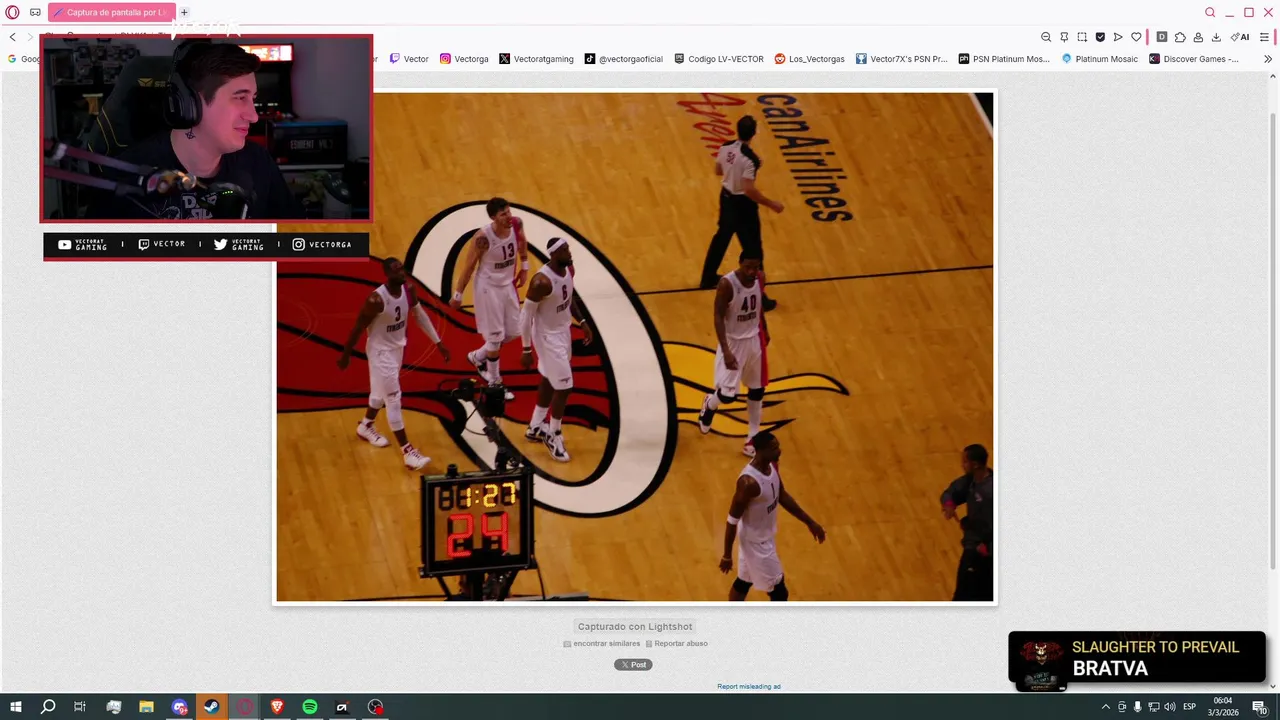Image resolution: width=1280 pixels, height=720 pixels.
Task: Open the downloads panel
Action: point(1216,37)
